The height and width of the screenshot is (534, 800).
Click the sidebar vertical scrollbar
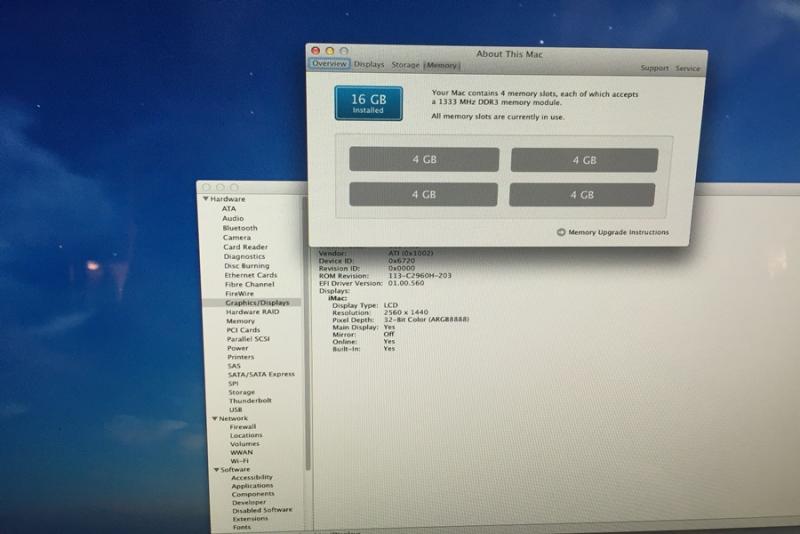[x=307, y=334]
